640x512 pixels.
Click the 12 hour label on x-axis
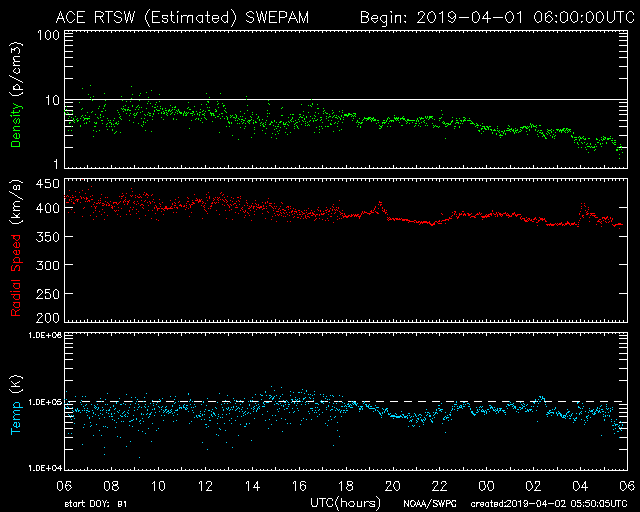[204, 485]
